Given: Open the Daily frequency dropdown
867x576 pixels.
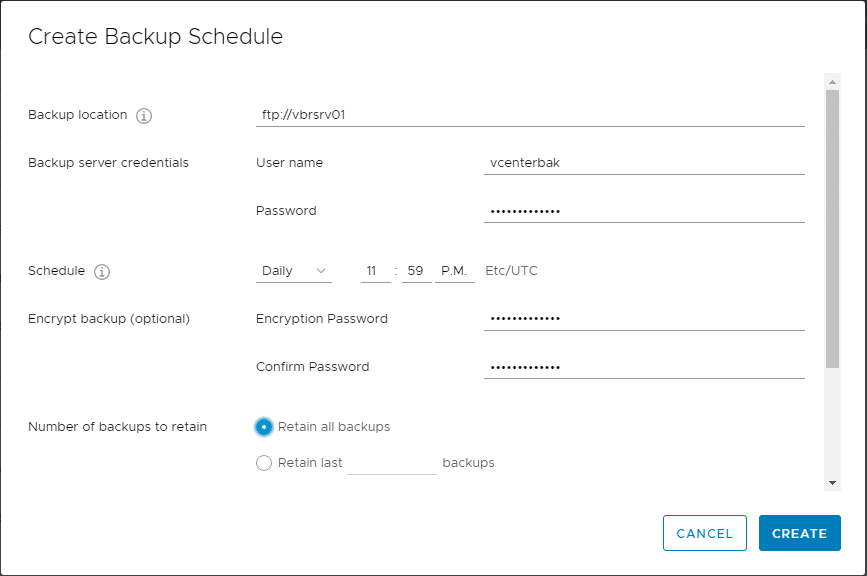Looking at the screenshot, I should point(294,271).
